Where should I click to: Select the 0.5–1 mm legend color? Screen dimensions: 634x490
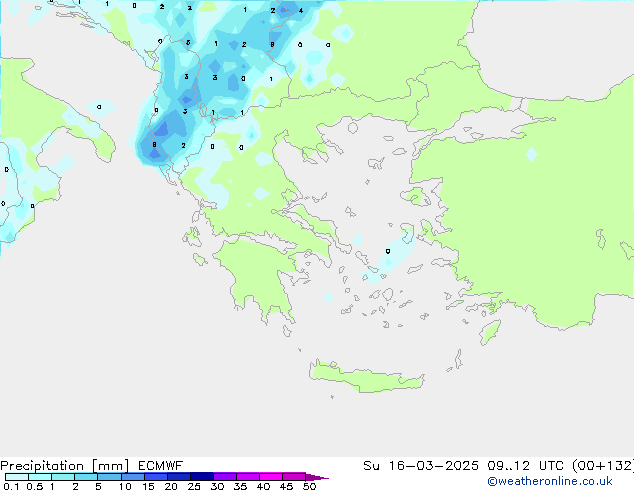pos(40,477)
